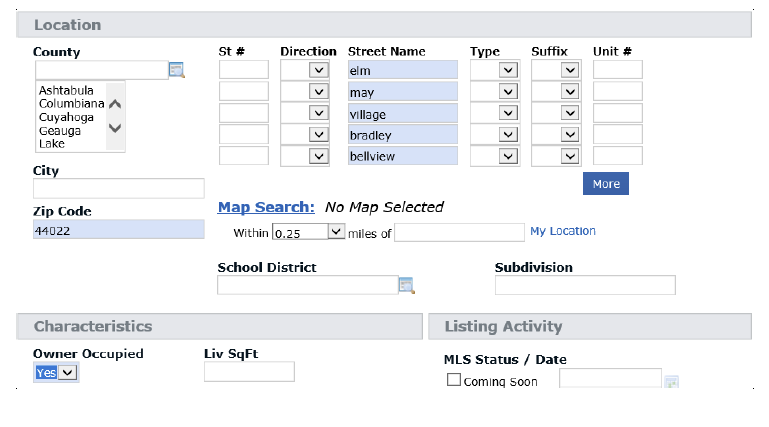Select Ashtabula in the County list
Viewport: 769px width, 427px height.
(x=66, y=90)
